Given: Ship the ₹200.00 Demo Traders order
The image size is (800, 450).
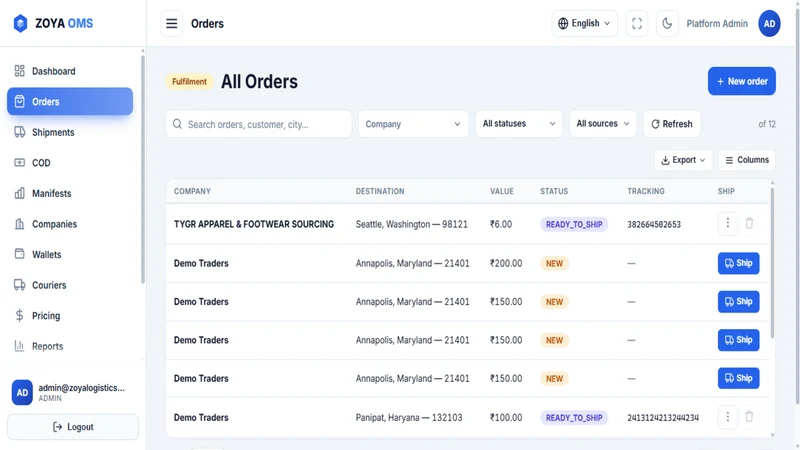Looking at the screenshot, I should click(738, 263).
